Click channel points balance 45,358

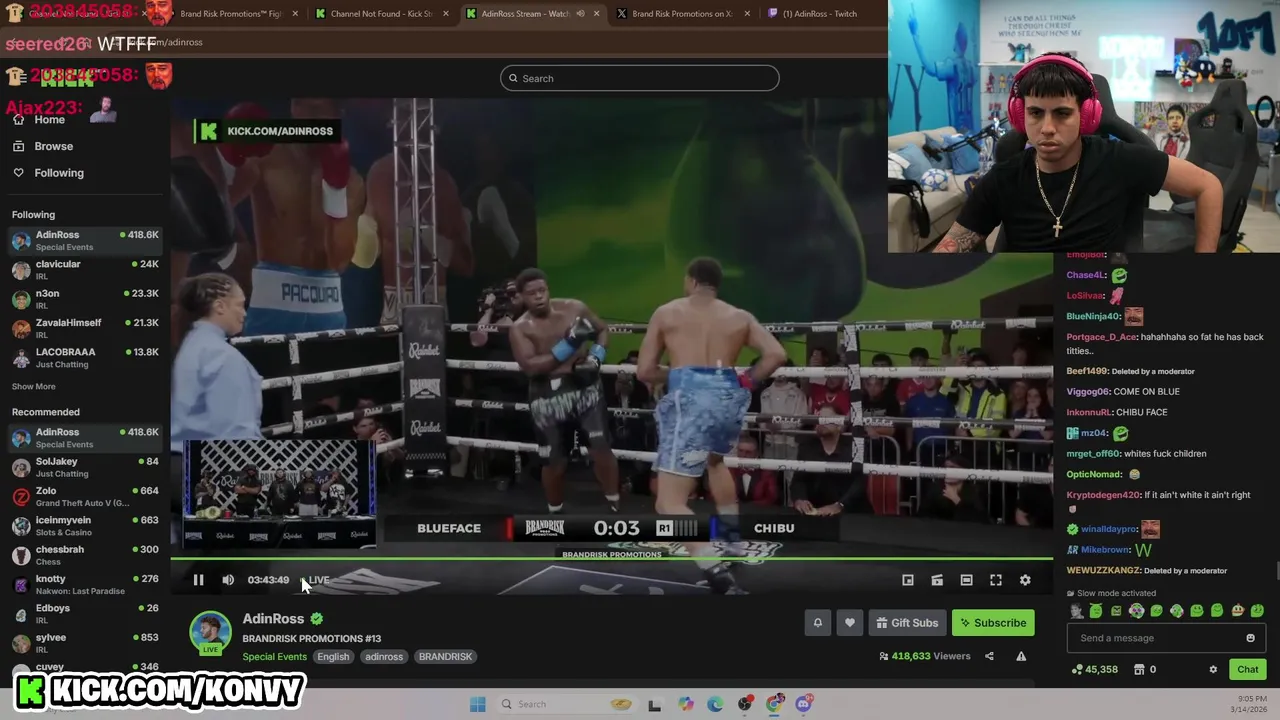pyautogui.click(x=1094, y=669)
